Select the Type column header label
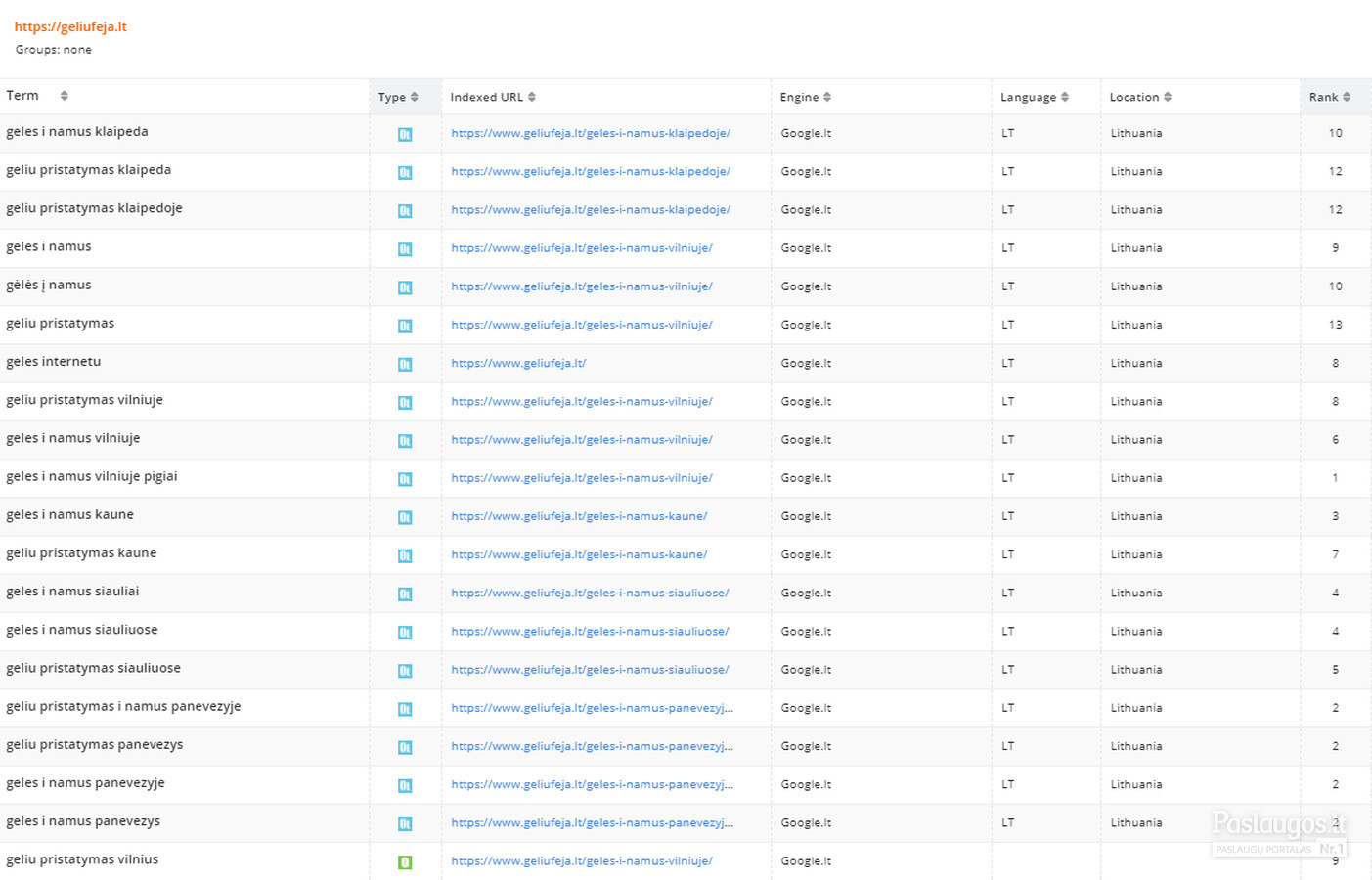Viewport: 1372px width, 880px height. [x=392, y=97]
